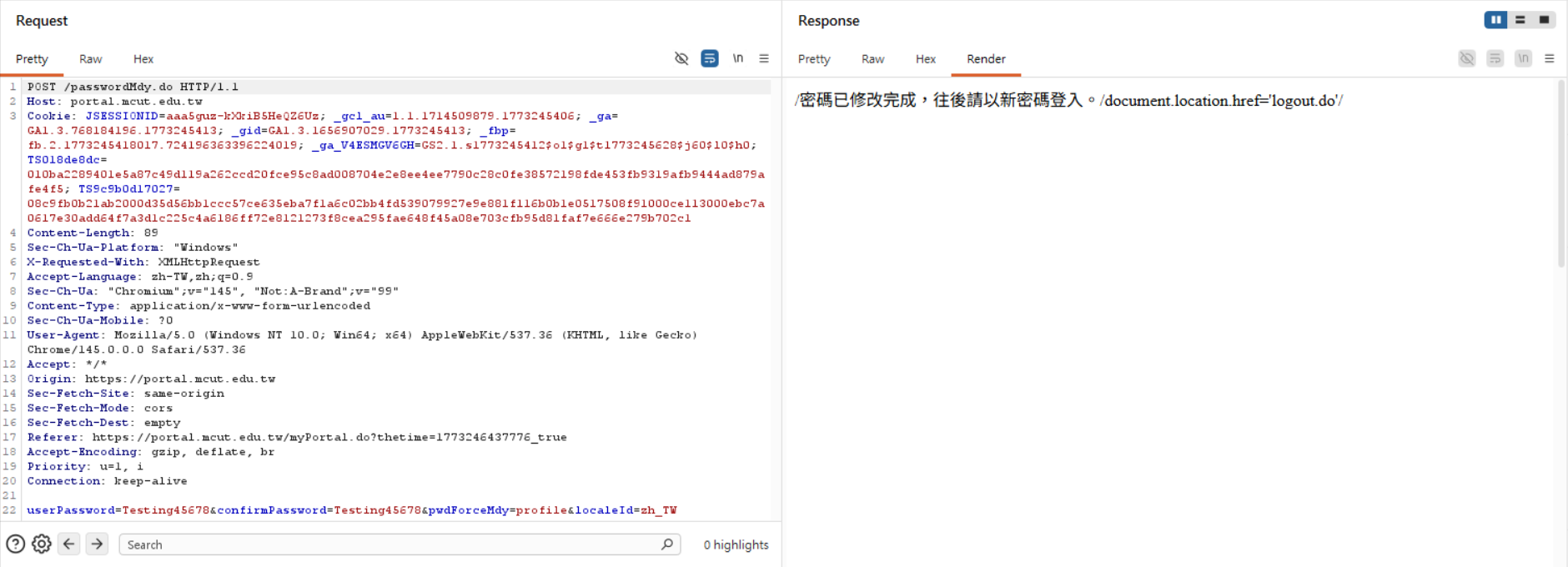The height and width of the screenshot is (567, 1568).
Task: Open help question mark icon
Action: [x=16, y=544]
